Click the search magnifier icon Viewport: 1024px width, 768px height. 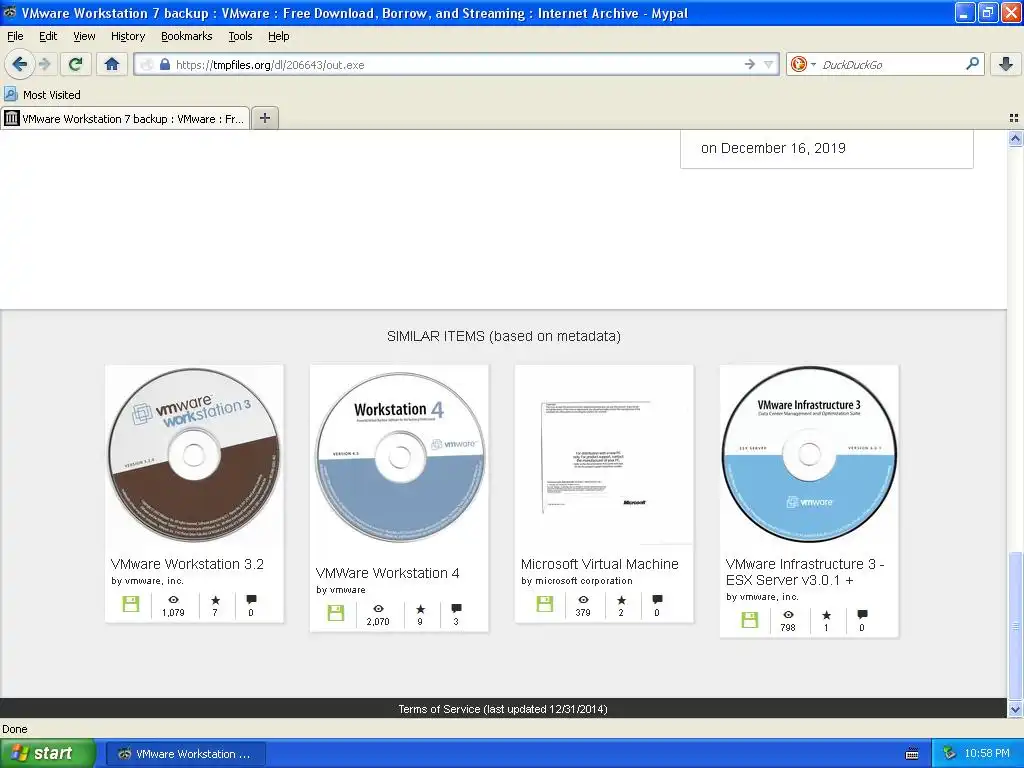click(972, 63)
